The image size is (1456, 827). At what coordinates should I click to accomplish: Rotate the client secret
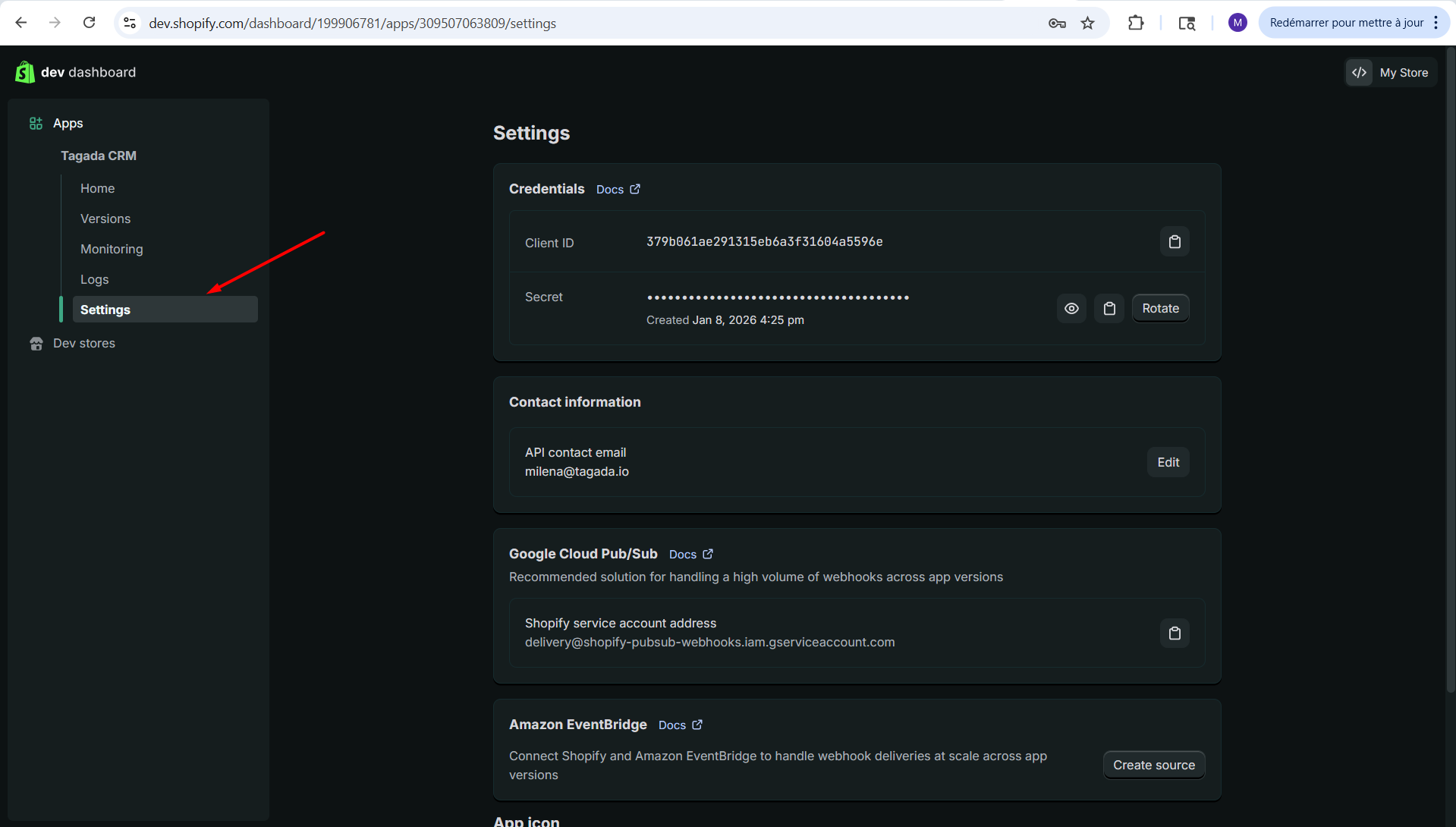point(1160,309)
